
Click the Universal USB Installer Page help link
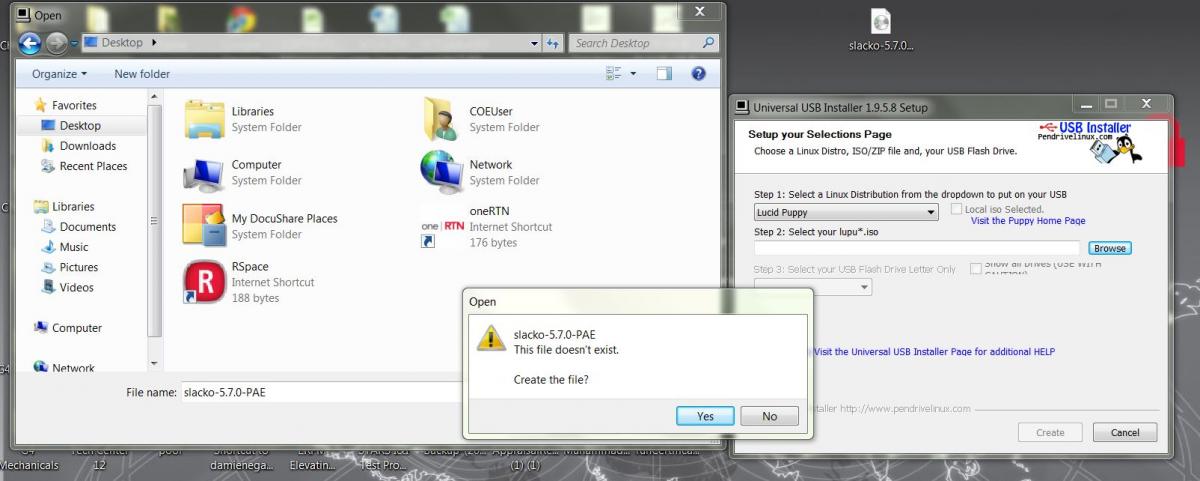(934, 352)
